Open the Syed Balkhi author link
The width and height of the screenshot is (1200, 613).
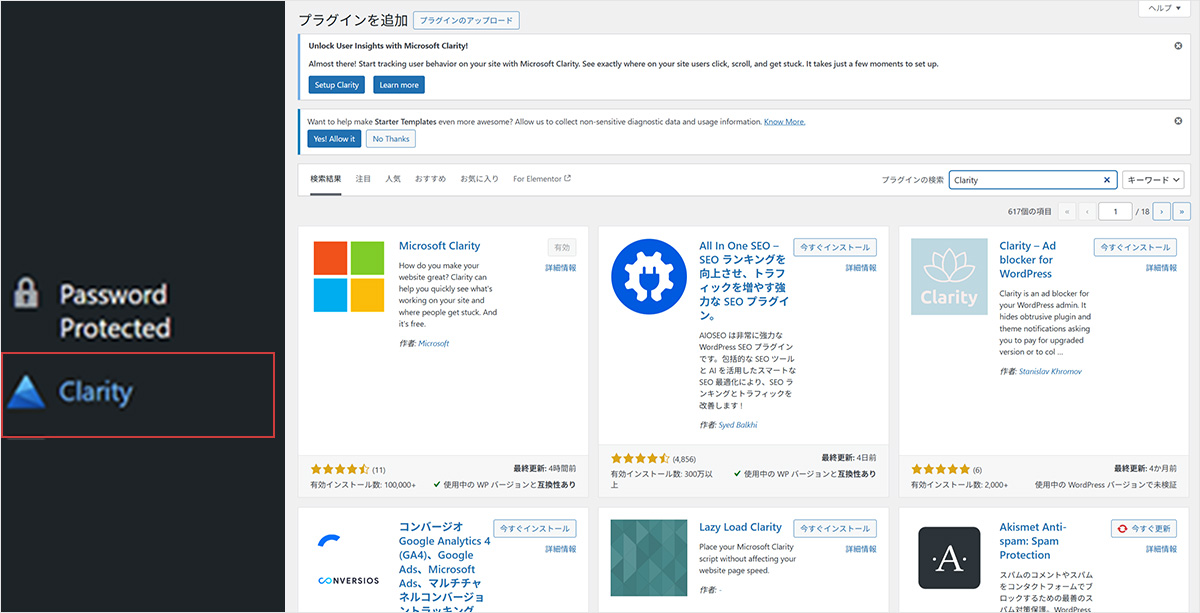pyautogui.click(x=740, y=426)
